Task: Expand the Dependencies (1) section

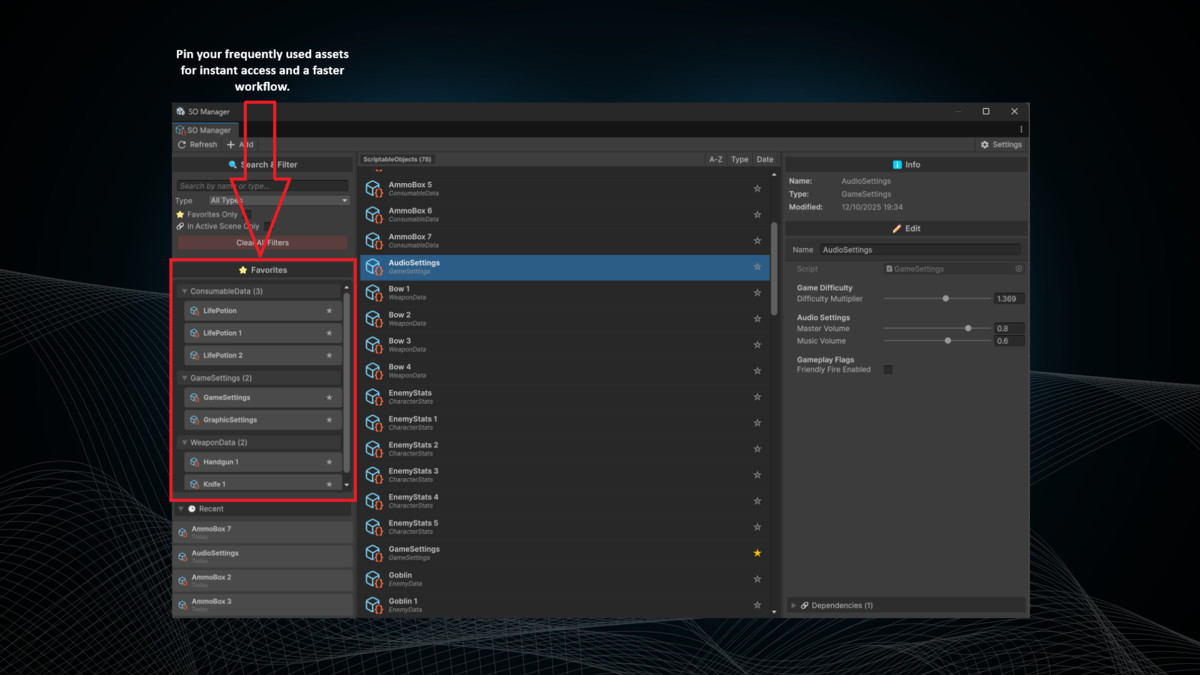Action: click(794, 605)
